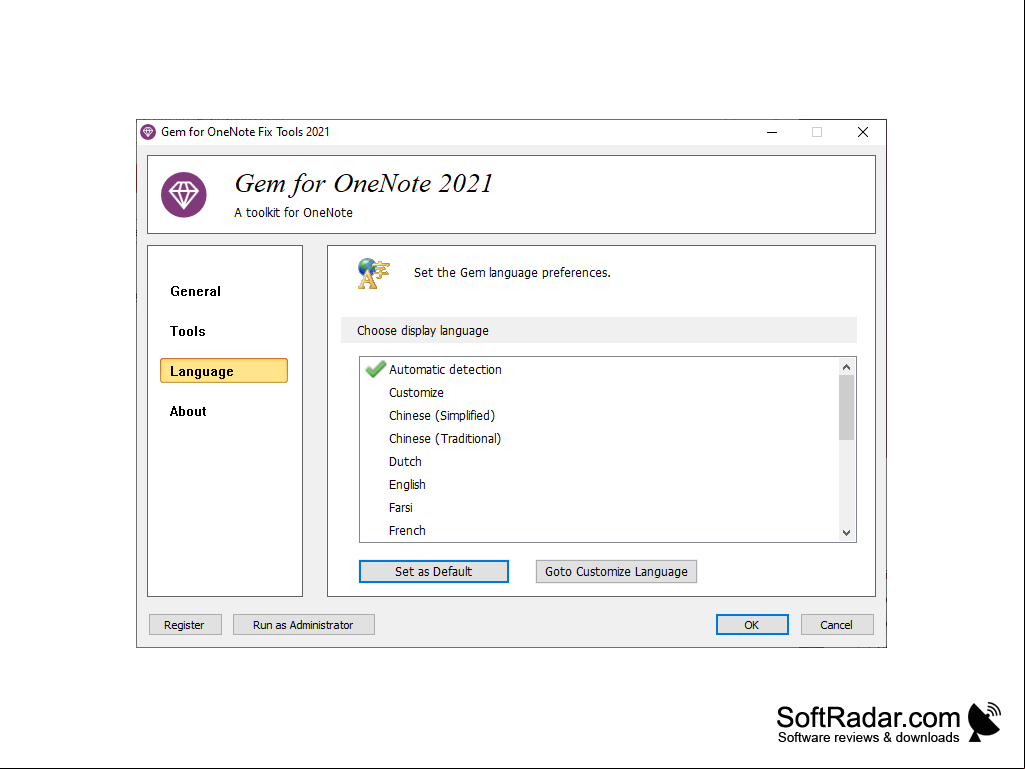
Task: Choose Chinese (Traditional) language
Action: click(445, 438)
